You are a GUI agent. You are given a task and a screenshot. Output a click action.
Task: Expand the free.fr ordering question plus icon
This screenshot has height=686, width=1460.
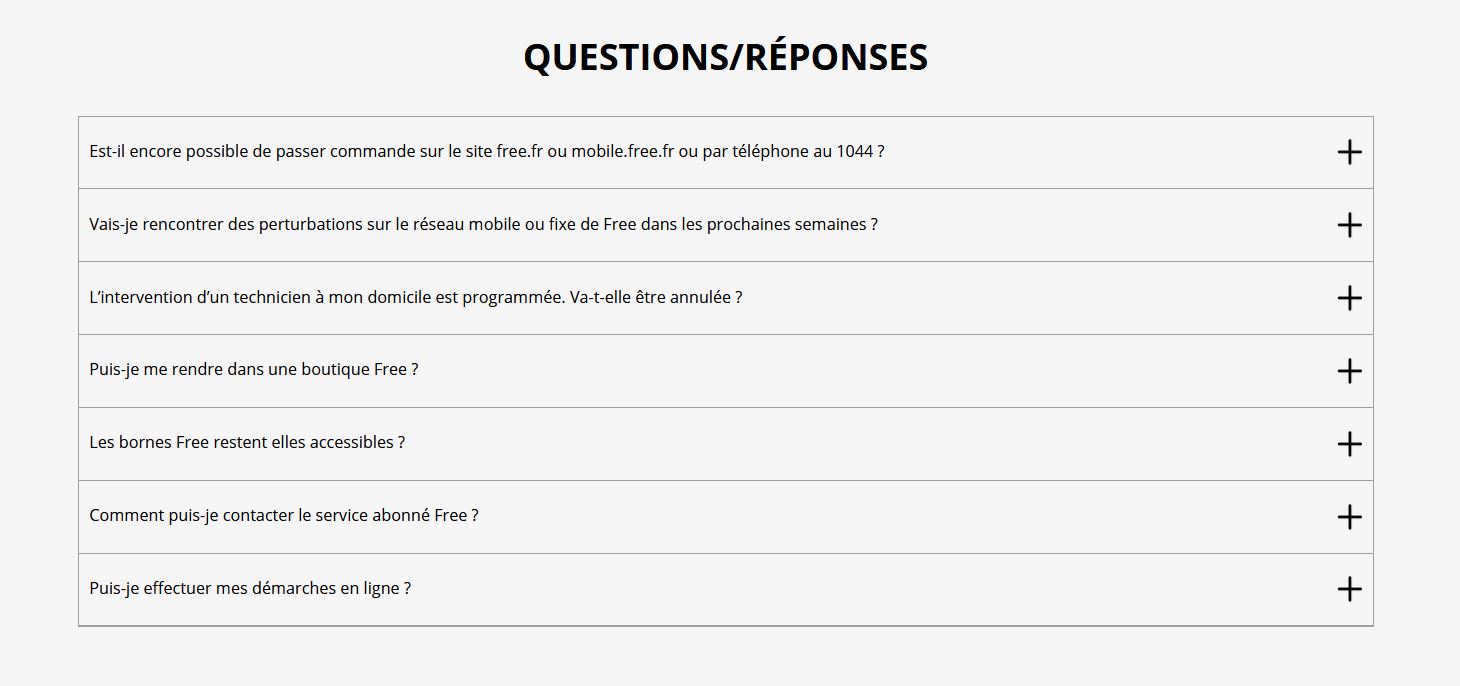pos(1349,152)
